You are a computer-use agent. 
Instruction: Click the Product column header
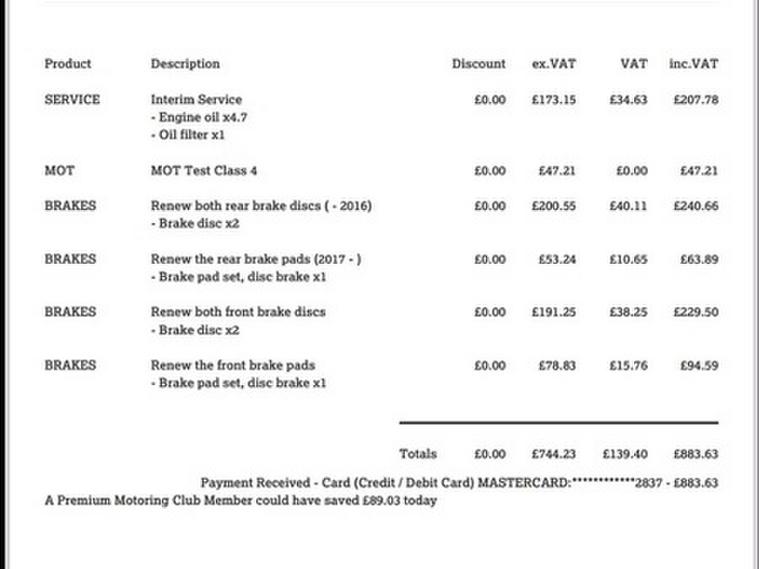67,64
